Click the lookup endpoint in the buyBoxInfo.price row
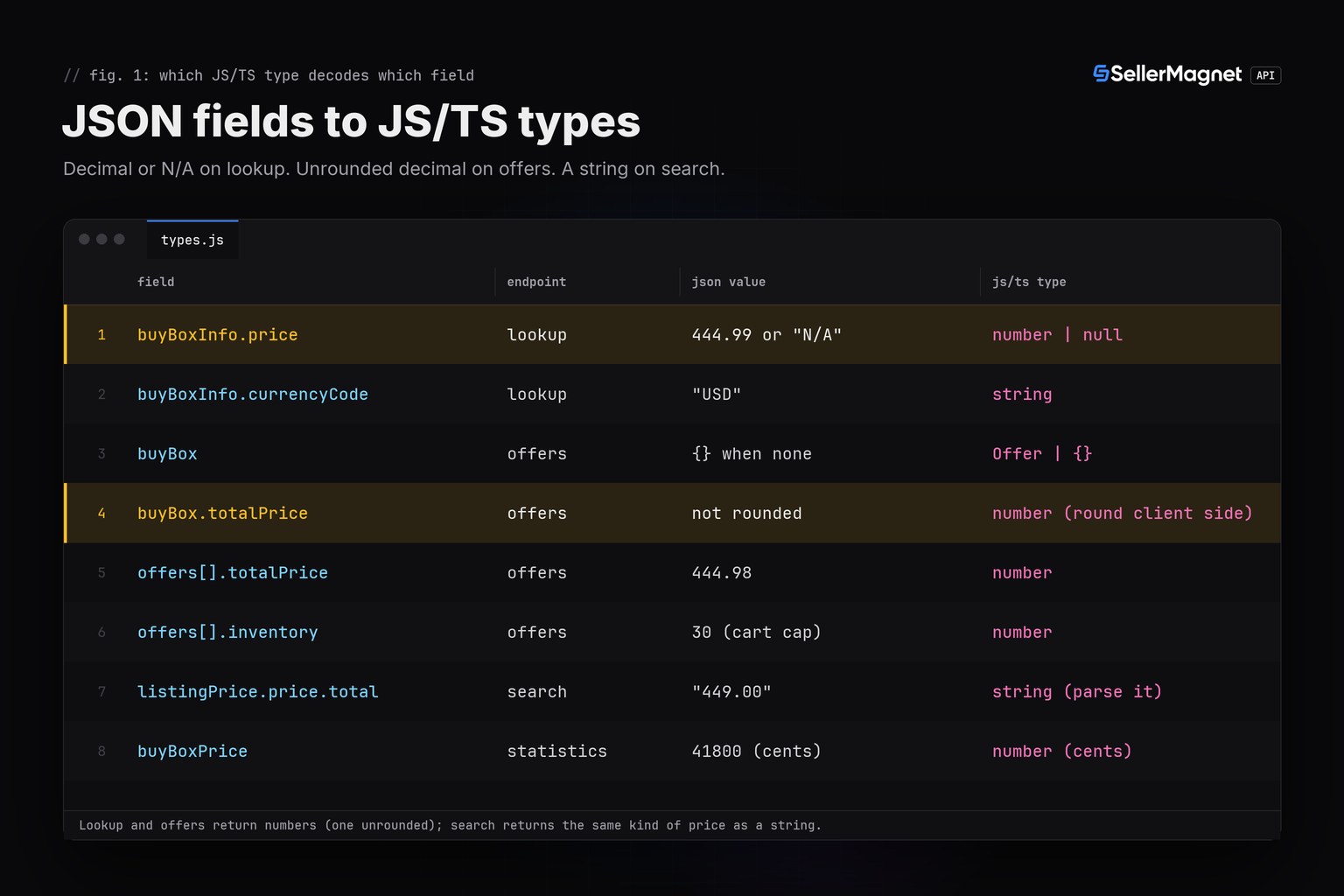The height and width of the screenshot is (896, 1344). 537,335
